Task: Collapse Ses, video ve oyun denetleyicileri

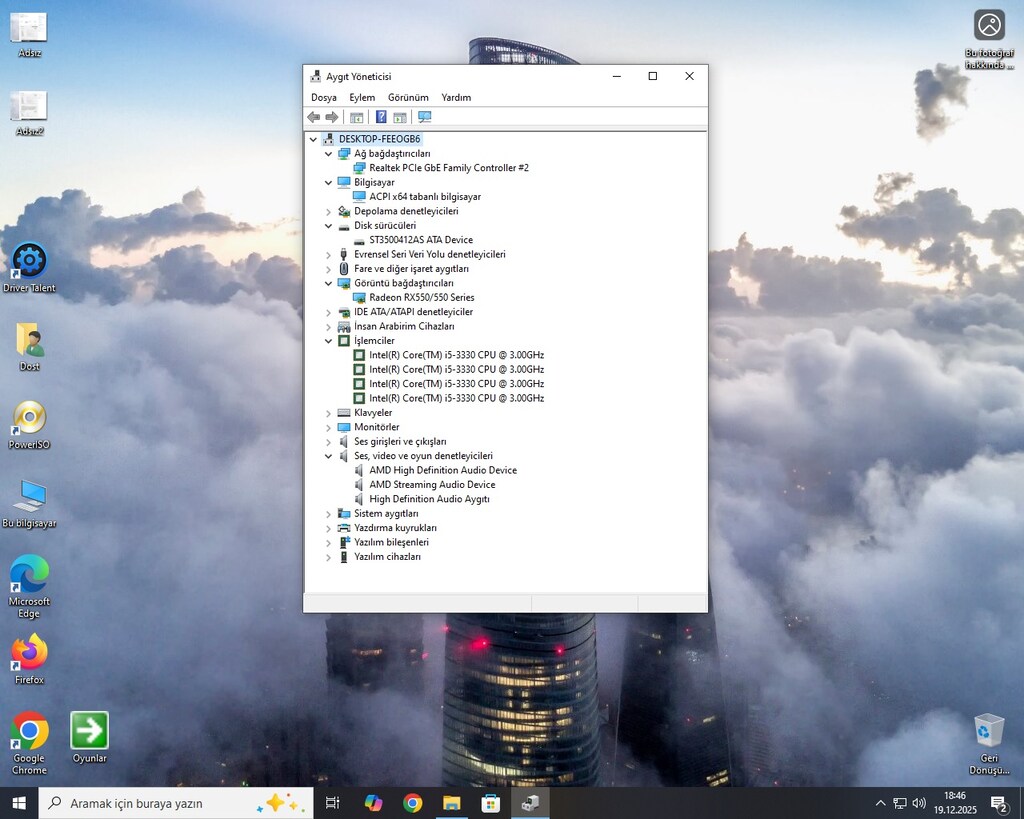Action: click(x=328, y=456)
